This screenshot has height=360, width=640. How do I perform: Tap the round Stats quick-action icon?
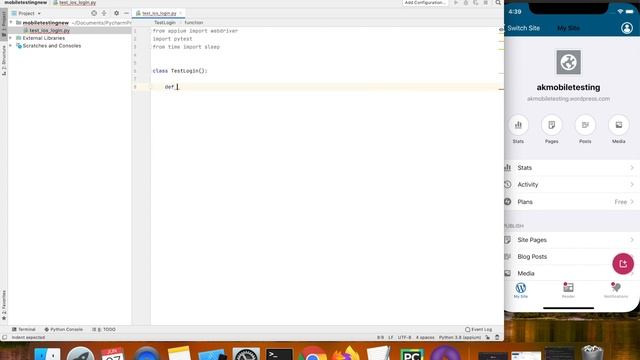[x=518, y=125]
